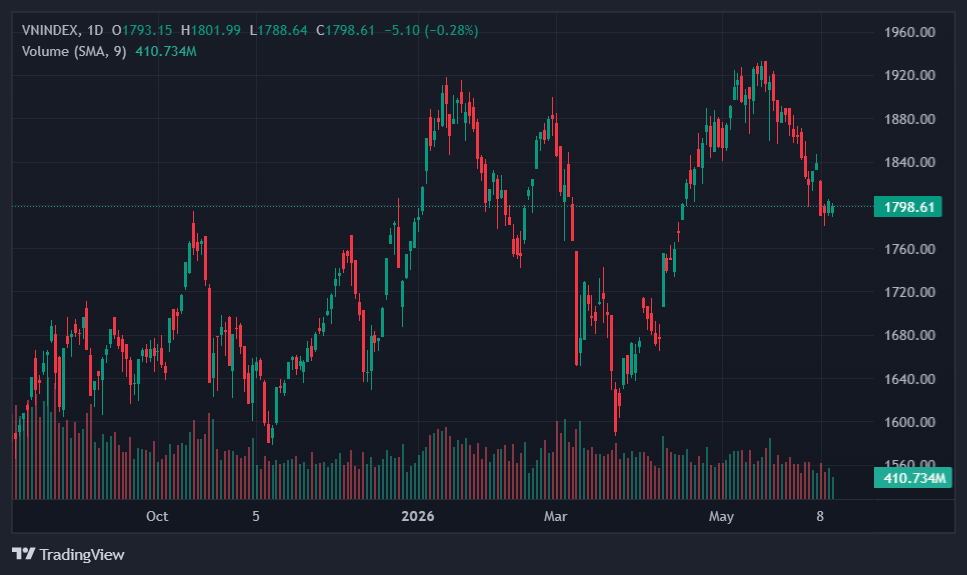This screenshot has height=575, width=967.
Task: Click the 1960.00 price axis label
Action: (x=910, y=32)
